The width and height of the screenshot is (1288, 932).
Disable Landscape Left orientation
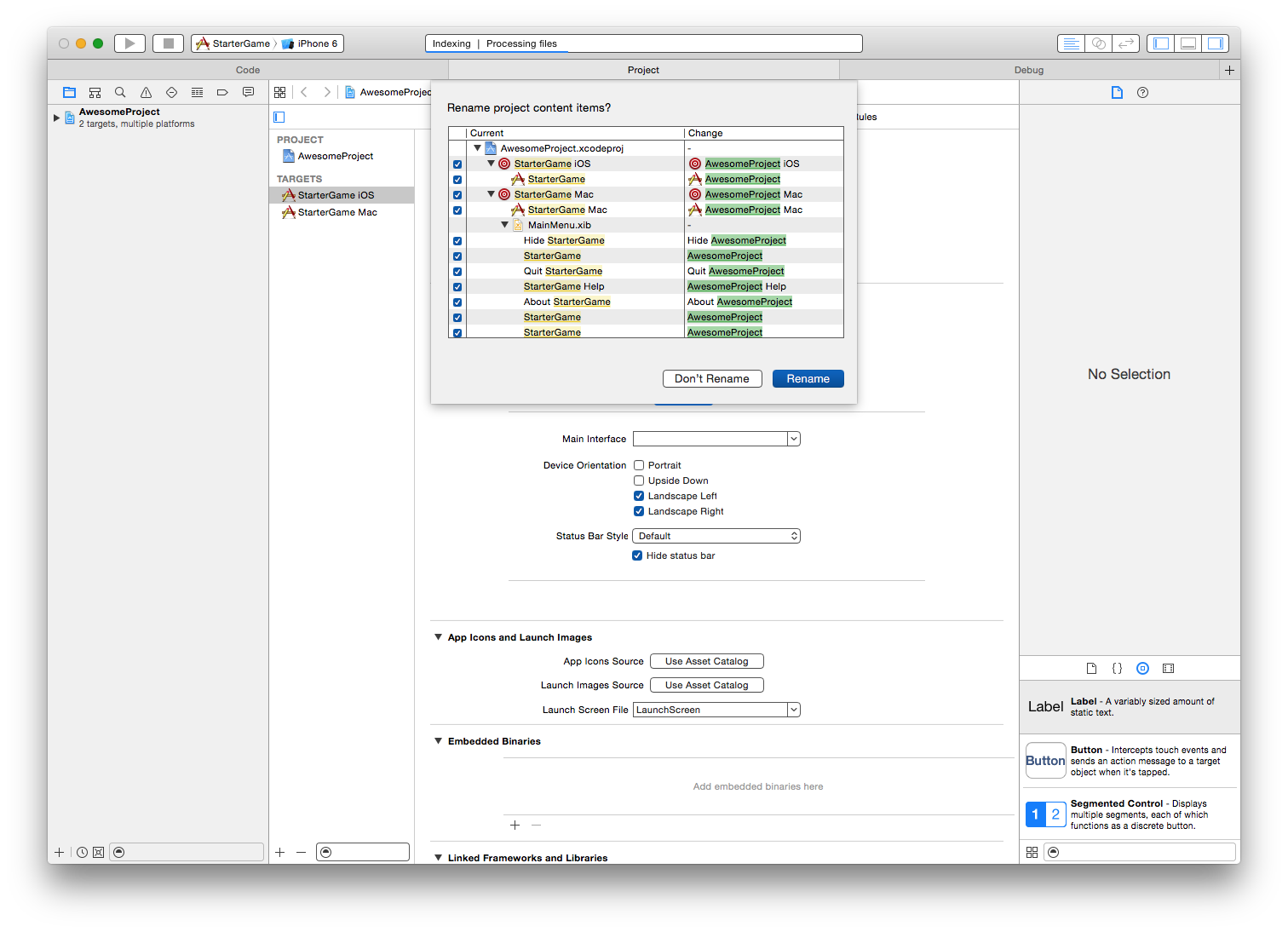tap(639, 496)
